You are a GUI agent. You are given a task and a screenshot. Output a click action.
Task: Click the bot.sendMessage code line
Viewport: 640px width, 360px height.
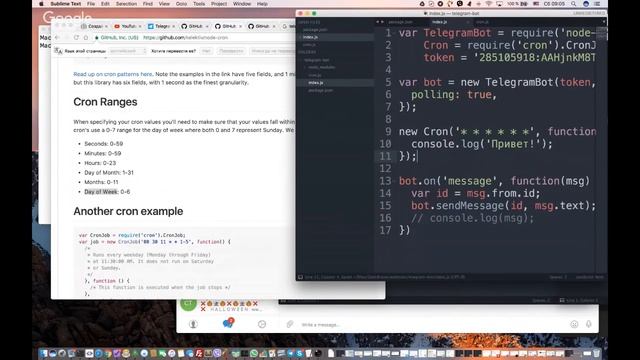tap(503, 206)
